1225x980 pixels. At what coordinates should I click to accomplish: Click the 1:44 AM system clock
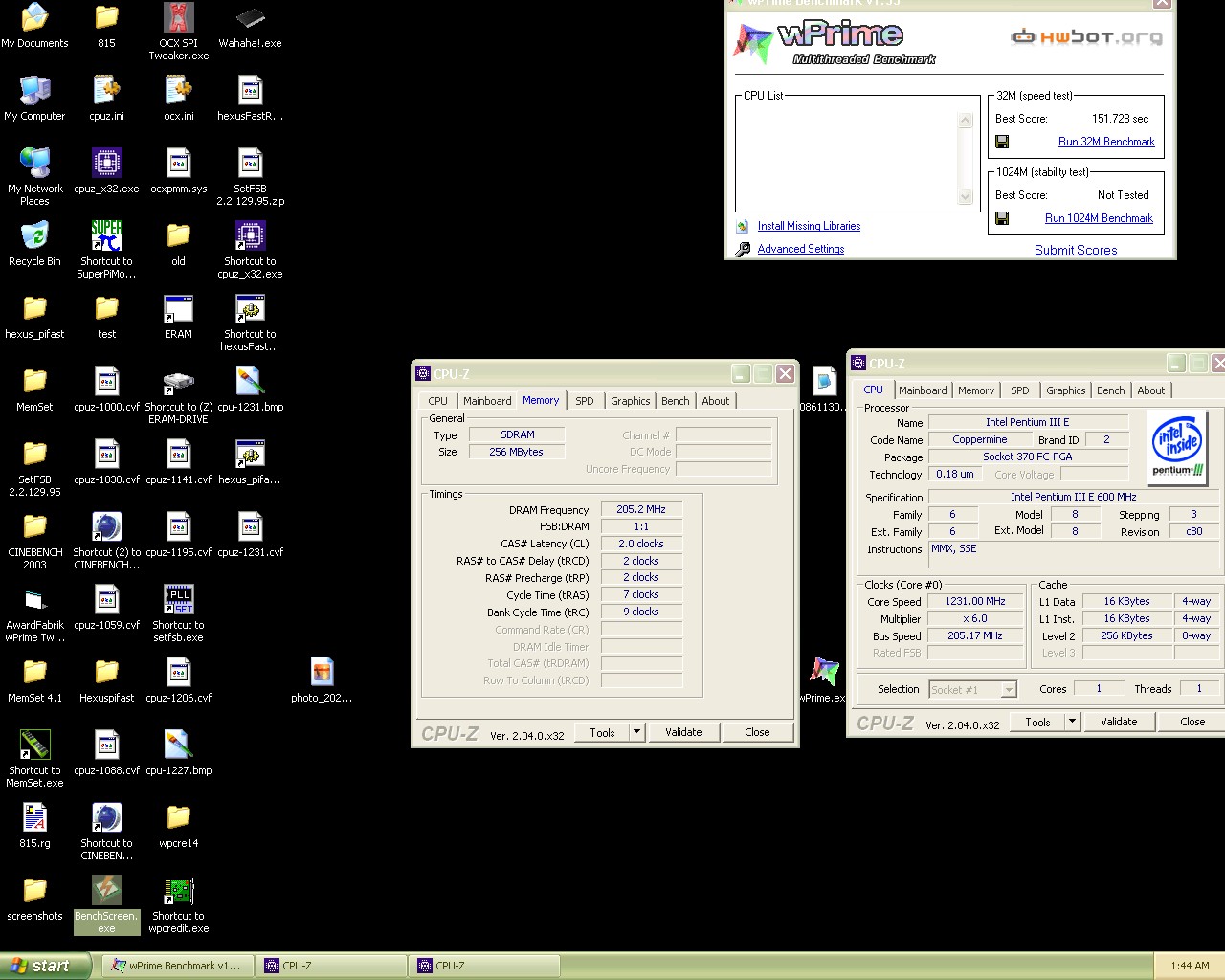click(x=1190, y=966)
